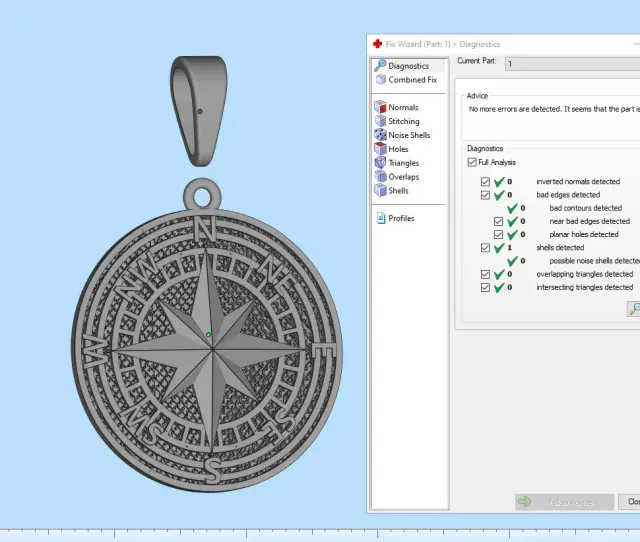The image size is (640, 542).
Task: Select Diagnostics in the wizard list
Action: [x=408, y=66]
